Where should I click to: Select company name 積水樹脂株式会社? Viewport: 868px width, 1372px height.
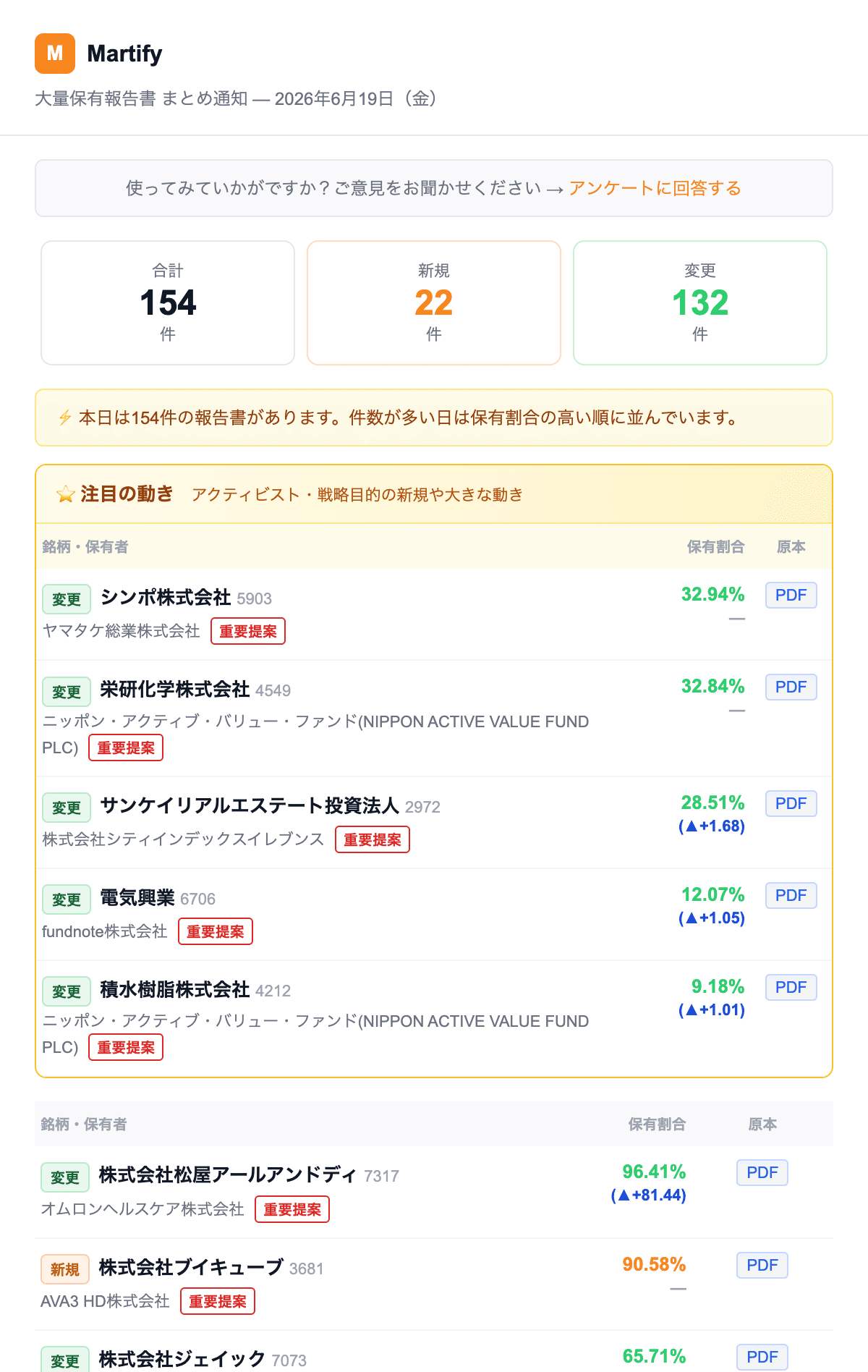coord(175,989)
